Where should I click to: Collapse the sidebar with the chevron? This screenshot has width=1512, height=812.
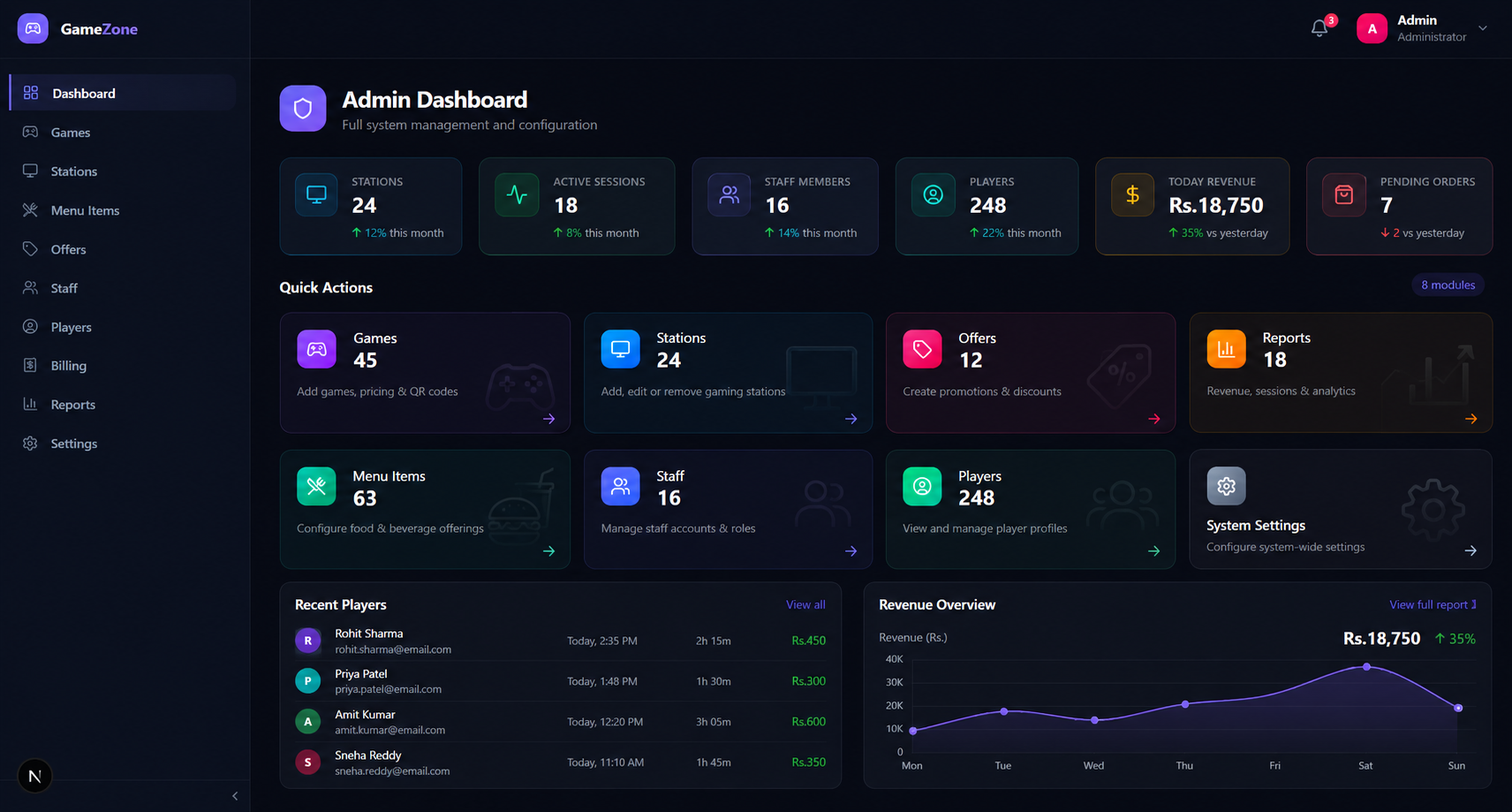pos(235,796)
